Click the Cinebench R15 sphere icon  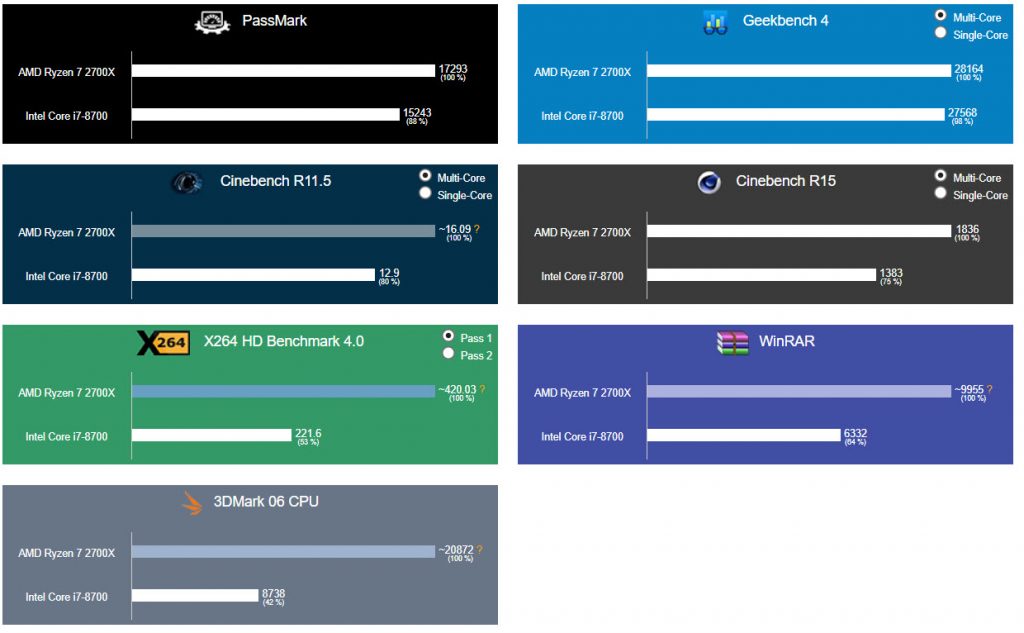(709, 182)
